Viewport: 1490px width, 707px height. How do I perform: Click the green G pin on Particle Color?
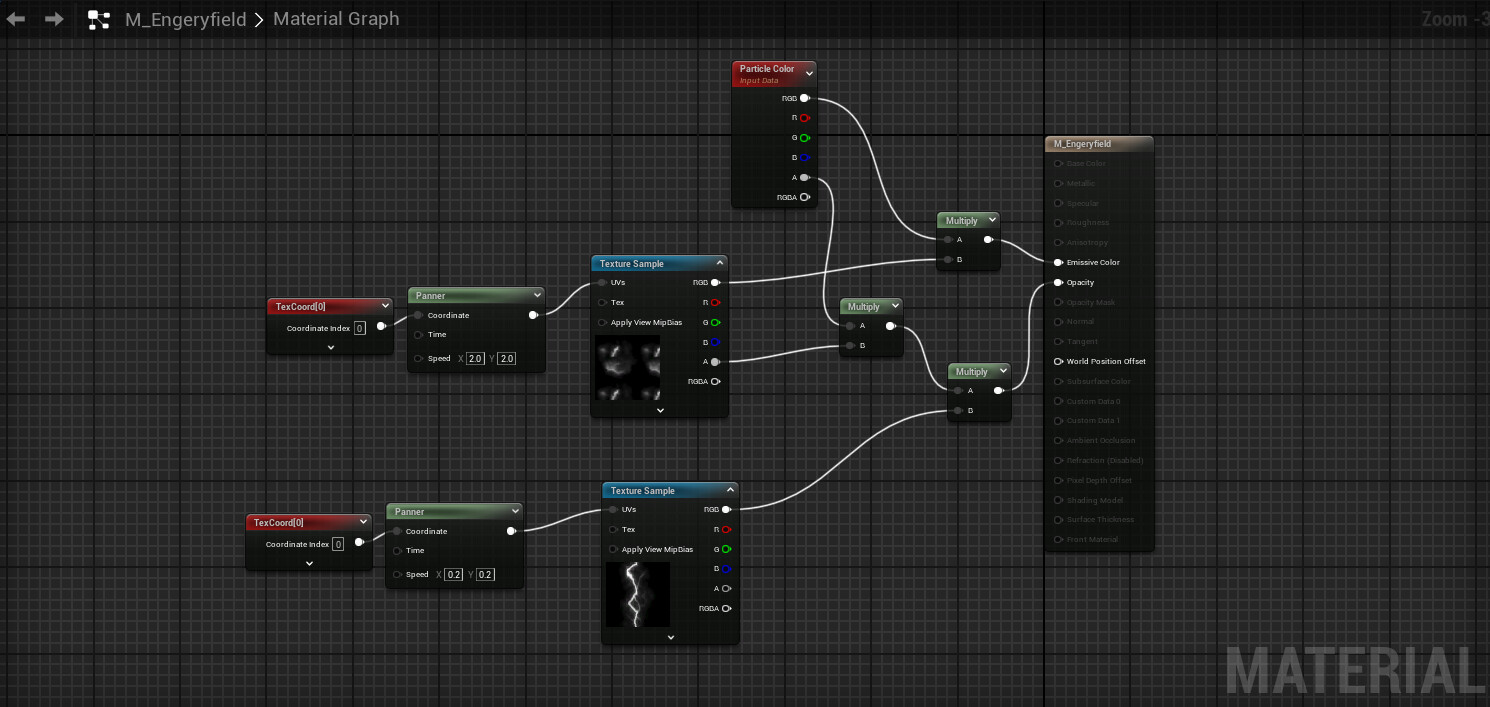(804, 138)
